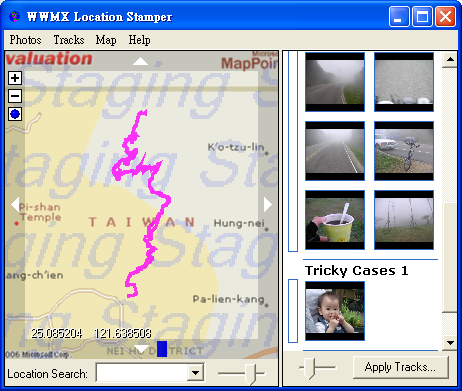Image resolution: width=462 pixels, height=391 pixels.
Task: Click the map zoom out minus icon
Action: coord(15,96)
